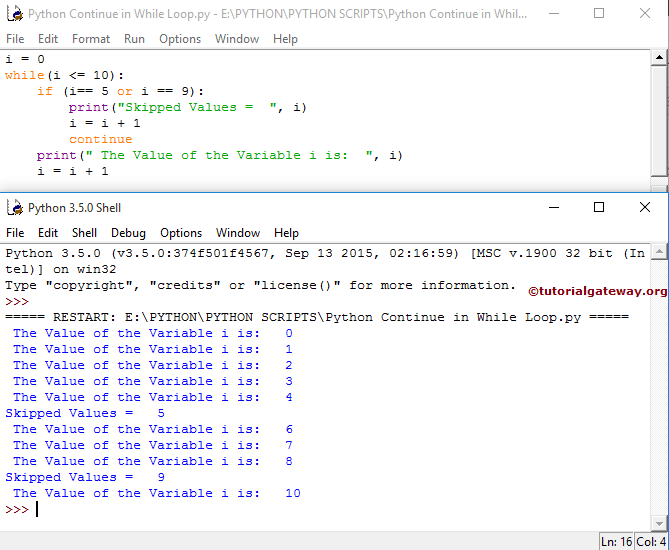669x550 pixels.
Task: Click IDLE icon in editor title bar
Action: pyautogui.click(x=15, y=14)
